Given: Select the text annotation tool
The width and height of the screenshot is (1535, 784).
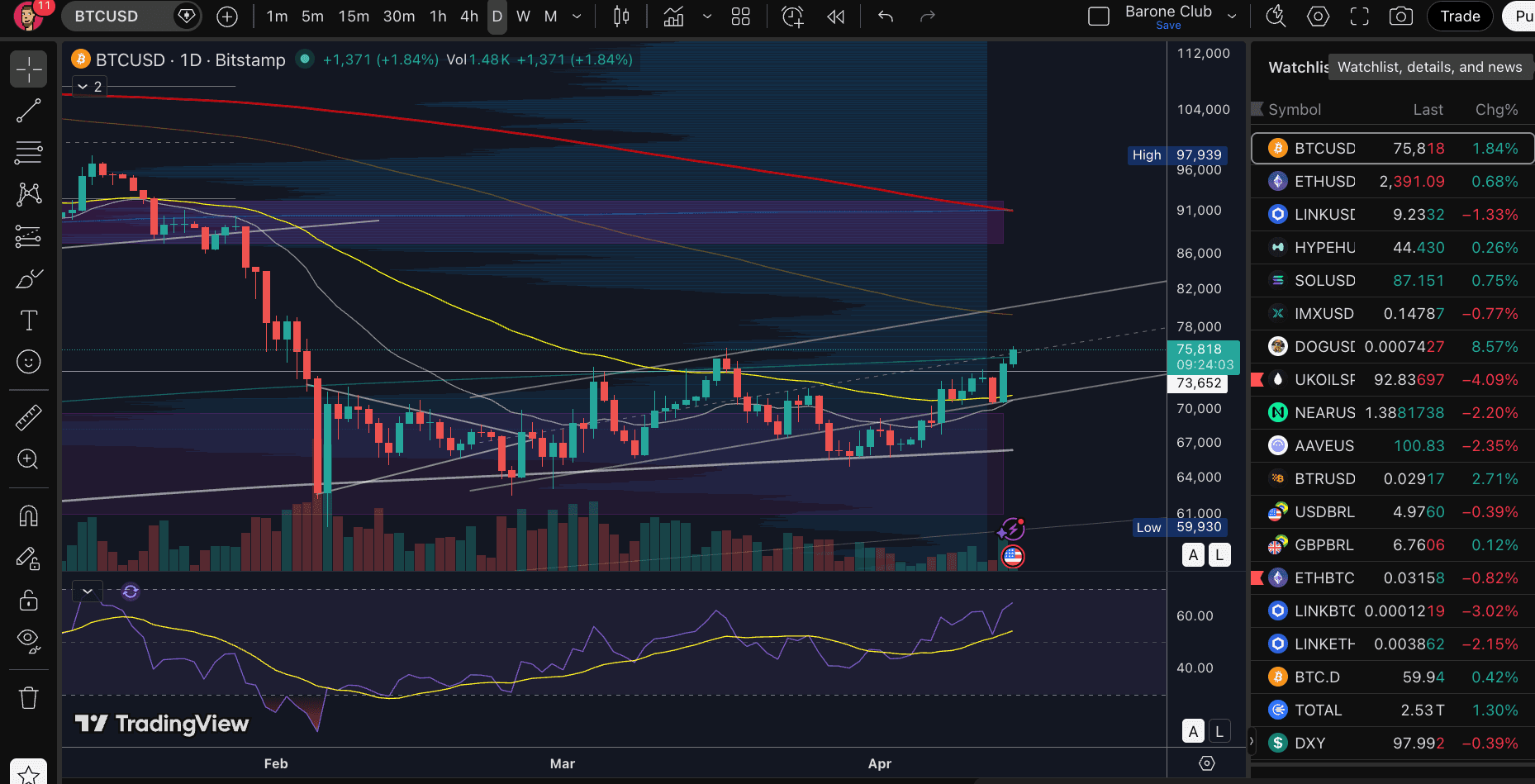Looking at the screenshot, I should [x=29, y=321].
